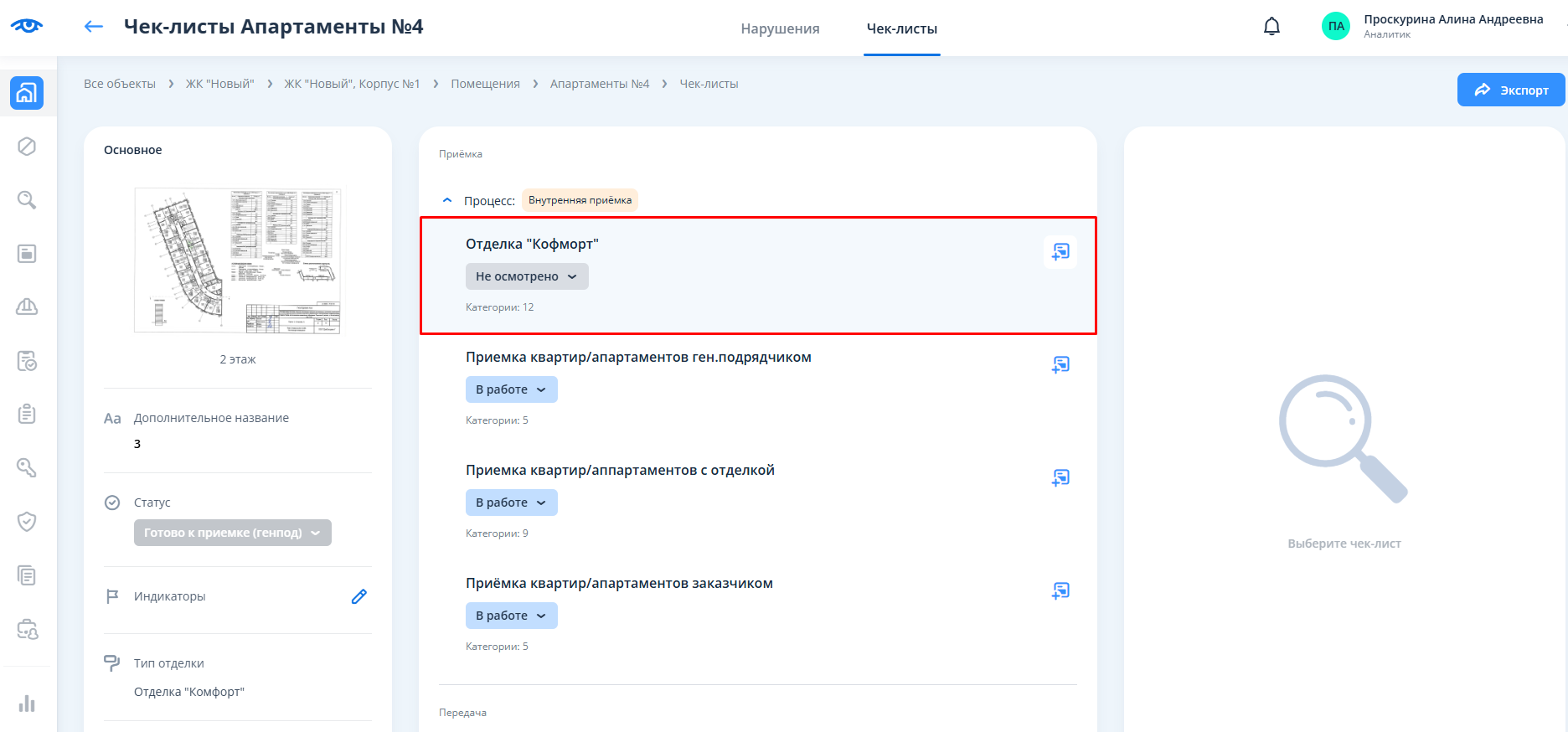This screenshot has width=1568, height=732.
Task: Open the floor plan thumbnail
Action: (x=238, y=260)
